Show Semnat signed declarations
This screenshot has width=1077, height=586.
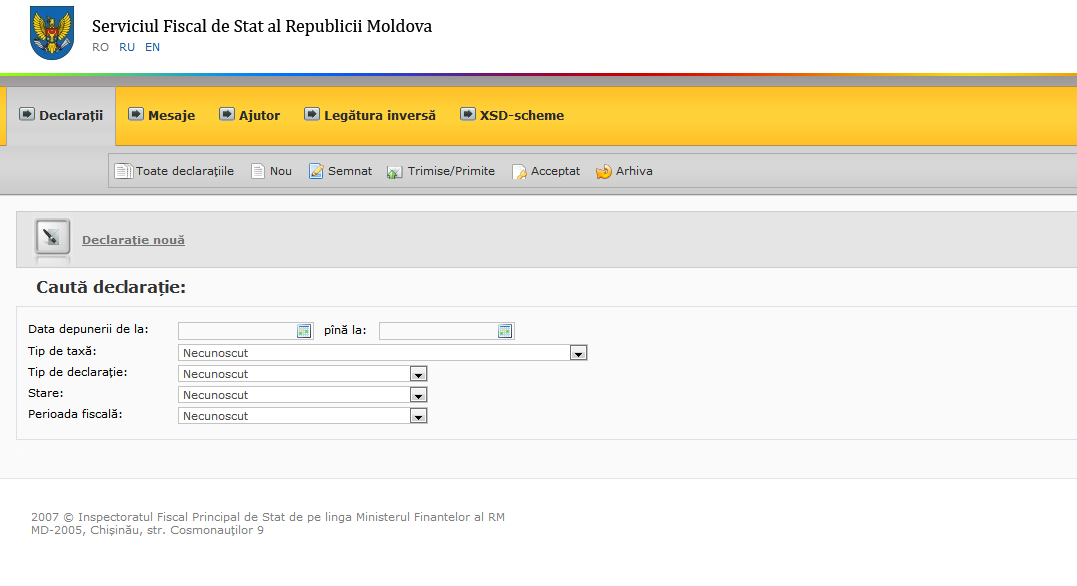[340, 171]
